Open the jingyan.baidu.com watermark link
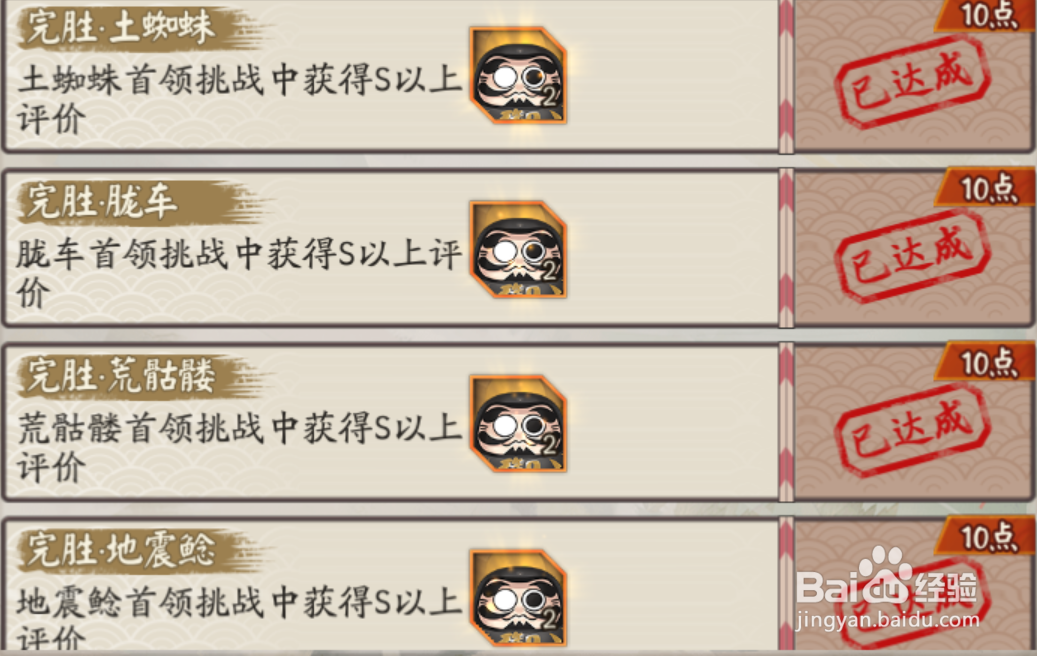 pos(888,621)
